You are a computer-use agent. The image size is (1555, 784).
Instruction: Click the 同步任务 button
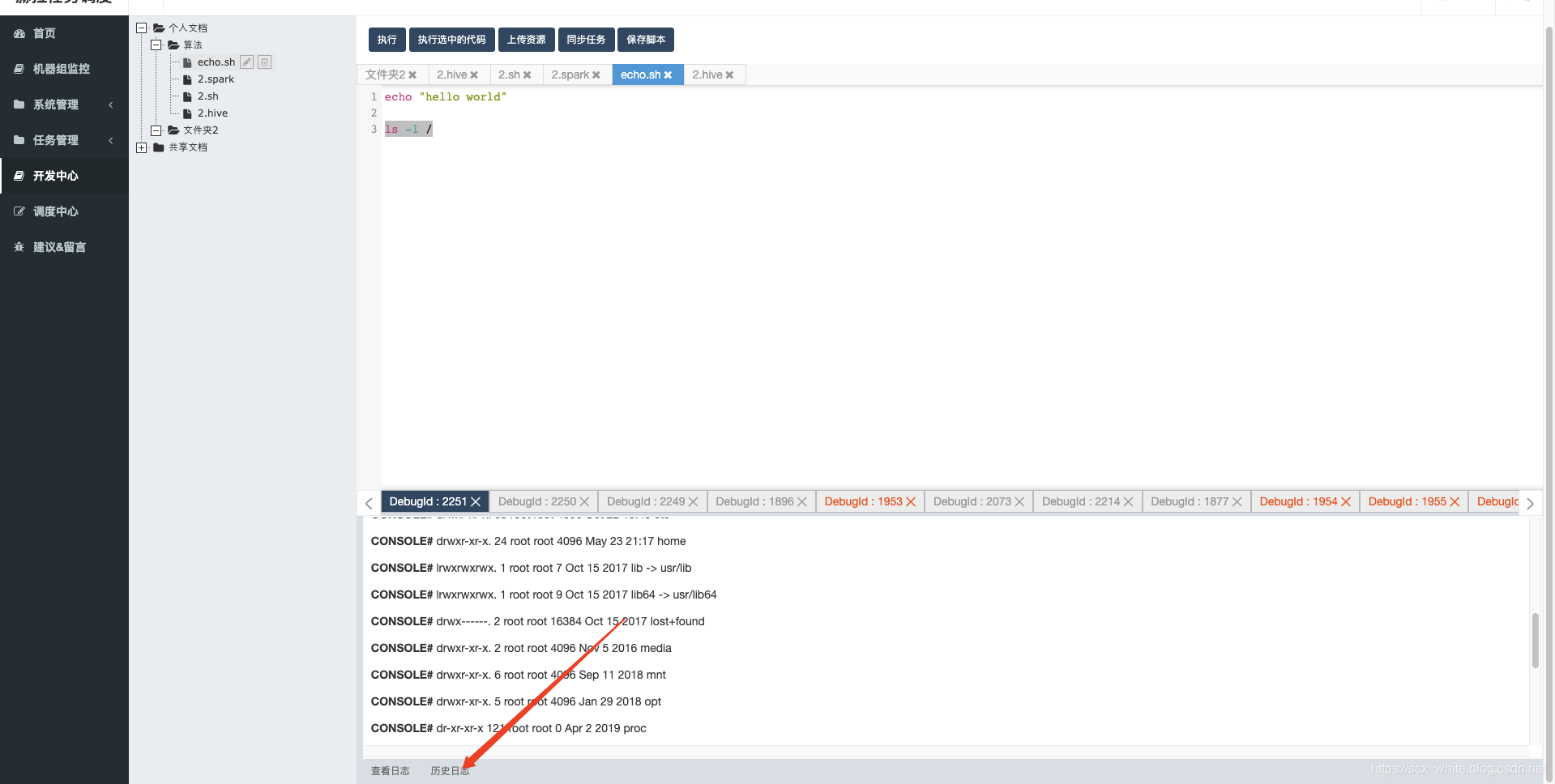pyautogui.click(x=585, y=40)
